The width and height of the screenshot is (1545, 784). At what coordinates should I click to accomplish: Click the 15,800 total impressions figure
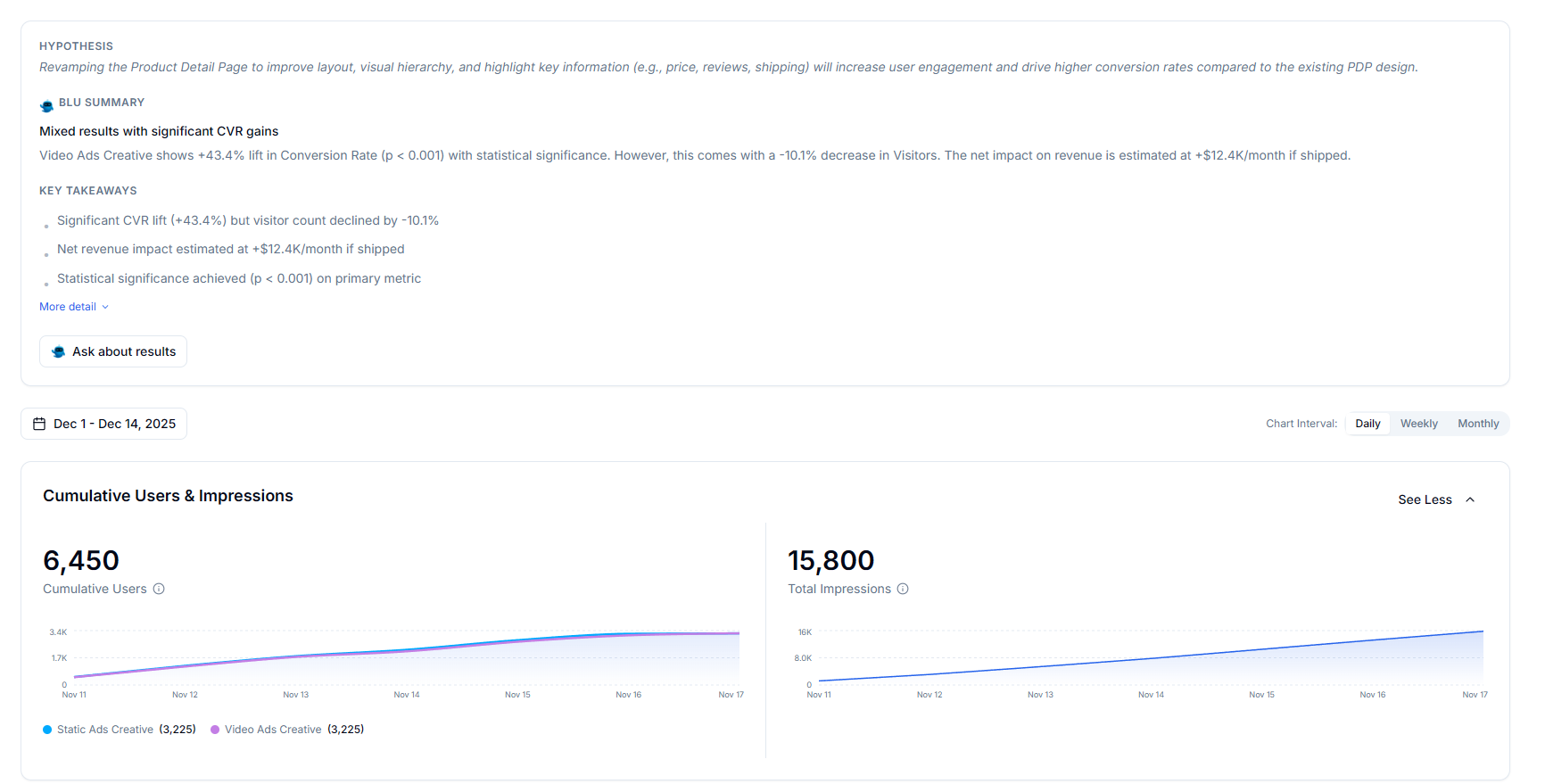click(x=830, y=560)
